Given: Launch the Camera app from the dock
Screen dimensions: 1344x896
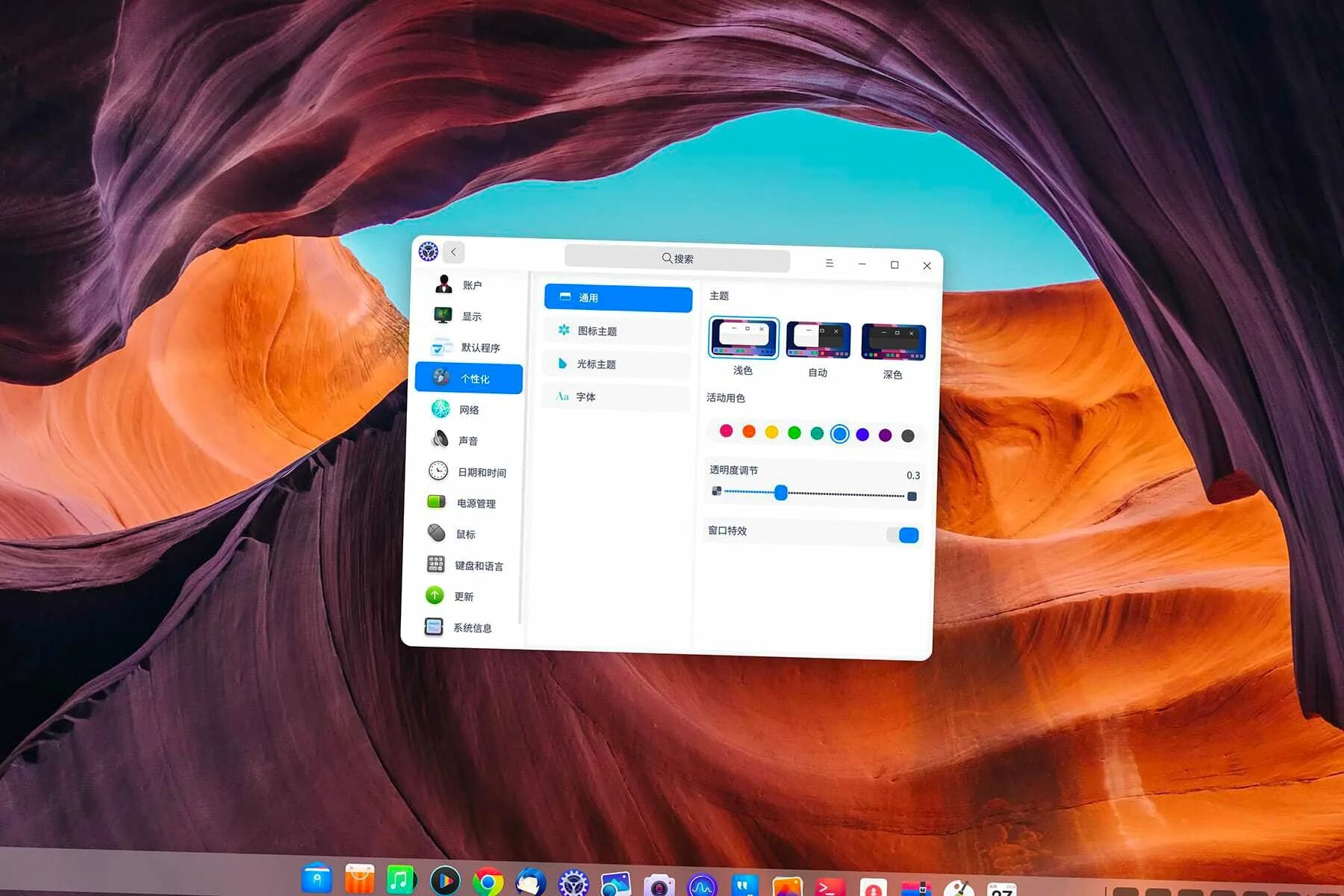Looking at the screenshot, I should pyautogui.click(x=659, y=886).
